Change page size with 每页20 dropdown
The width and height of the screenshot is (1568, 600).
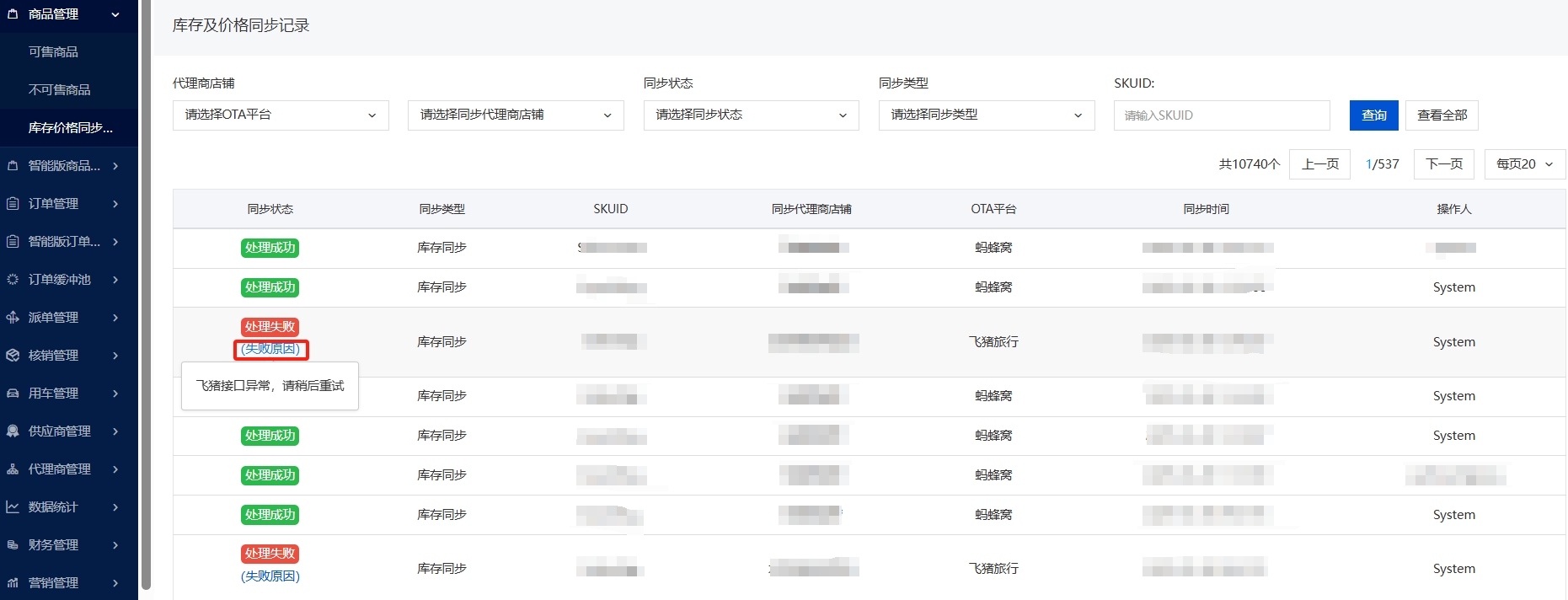point(1524,164)
